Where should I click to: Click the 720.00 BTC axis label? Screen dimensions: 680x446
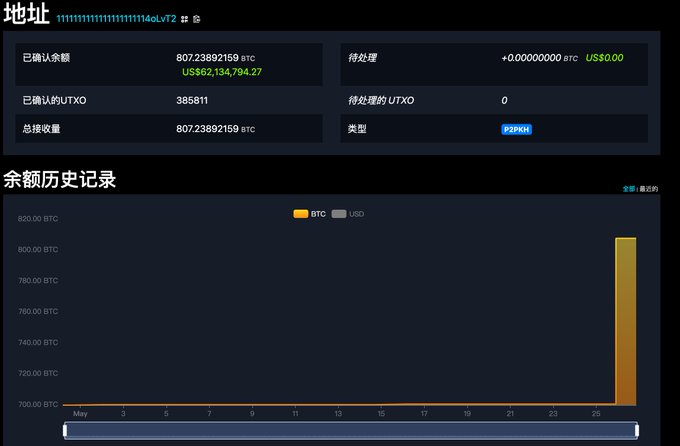click(38, 373)
